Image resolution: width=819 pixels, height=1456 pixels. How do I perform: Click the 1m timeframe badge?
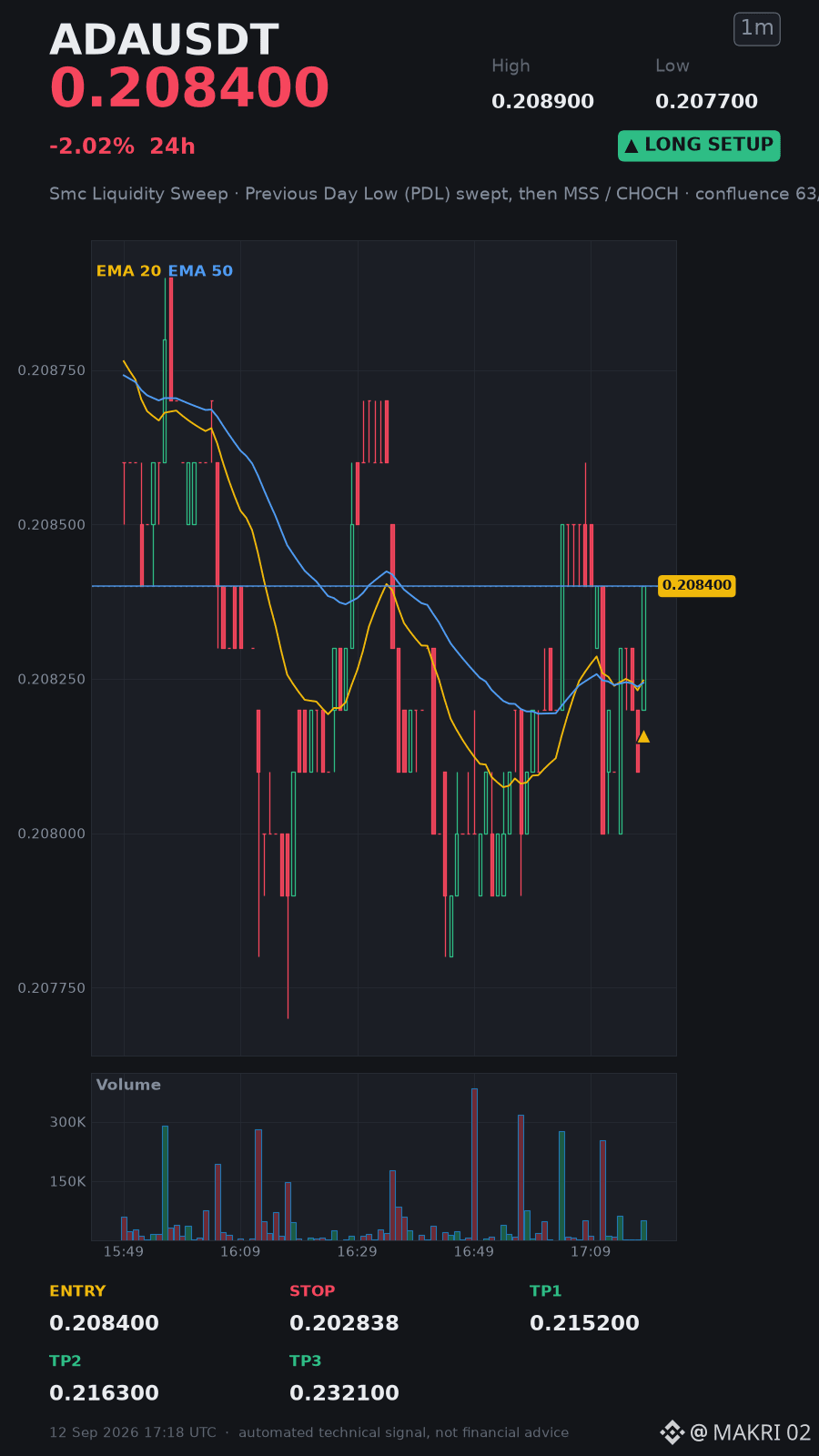[x=757, y=28]
